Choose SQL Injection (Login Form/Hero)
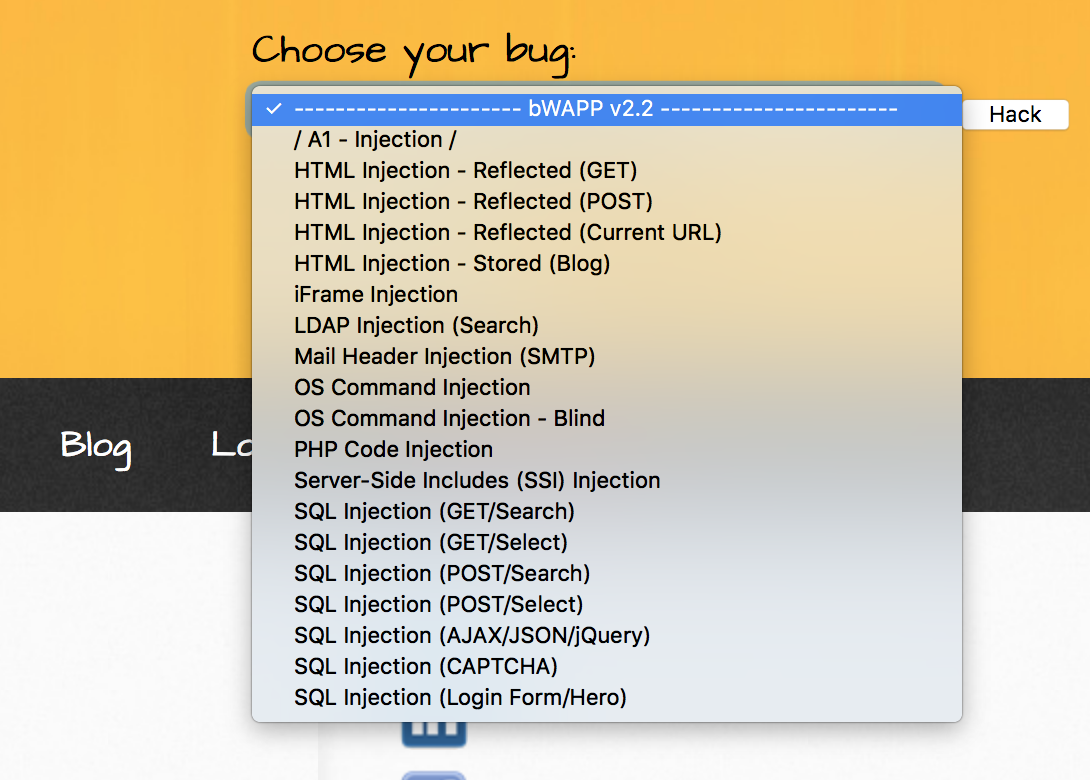 click(460, 698)
